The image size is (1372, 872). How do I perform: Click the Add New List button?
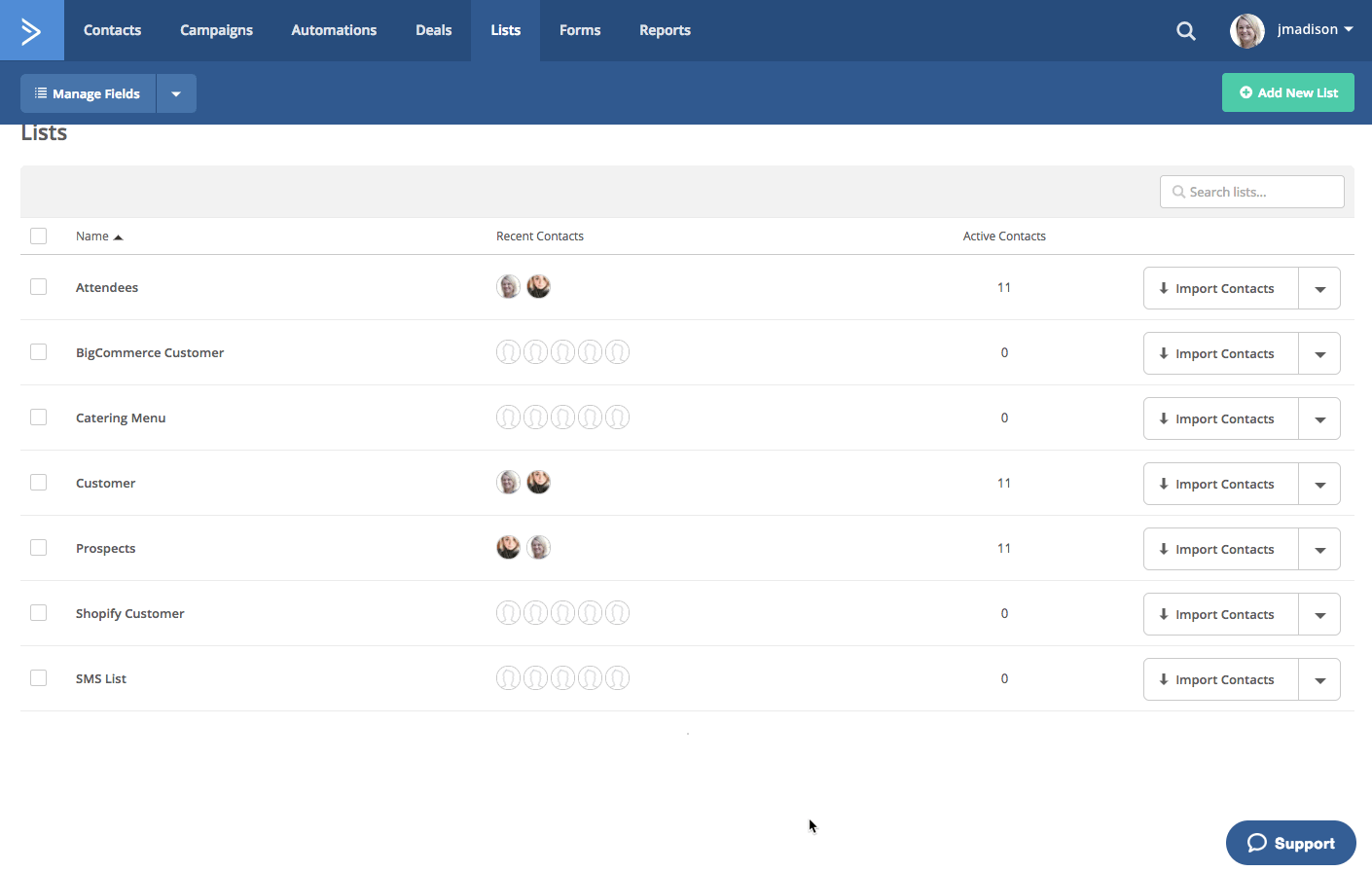click(x=1287, y=92)
